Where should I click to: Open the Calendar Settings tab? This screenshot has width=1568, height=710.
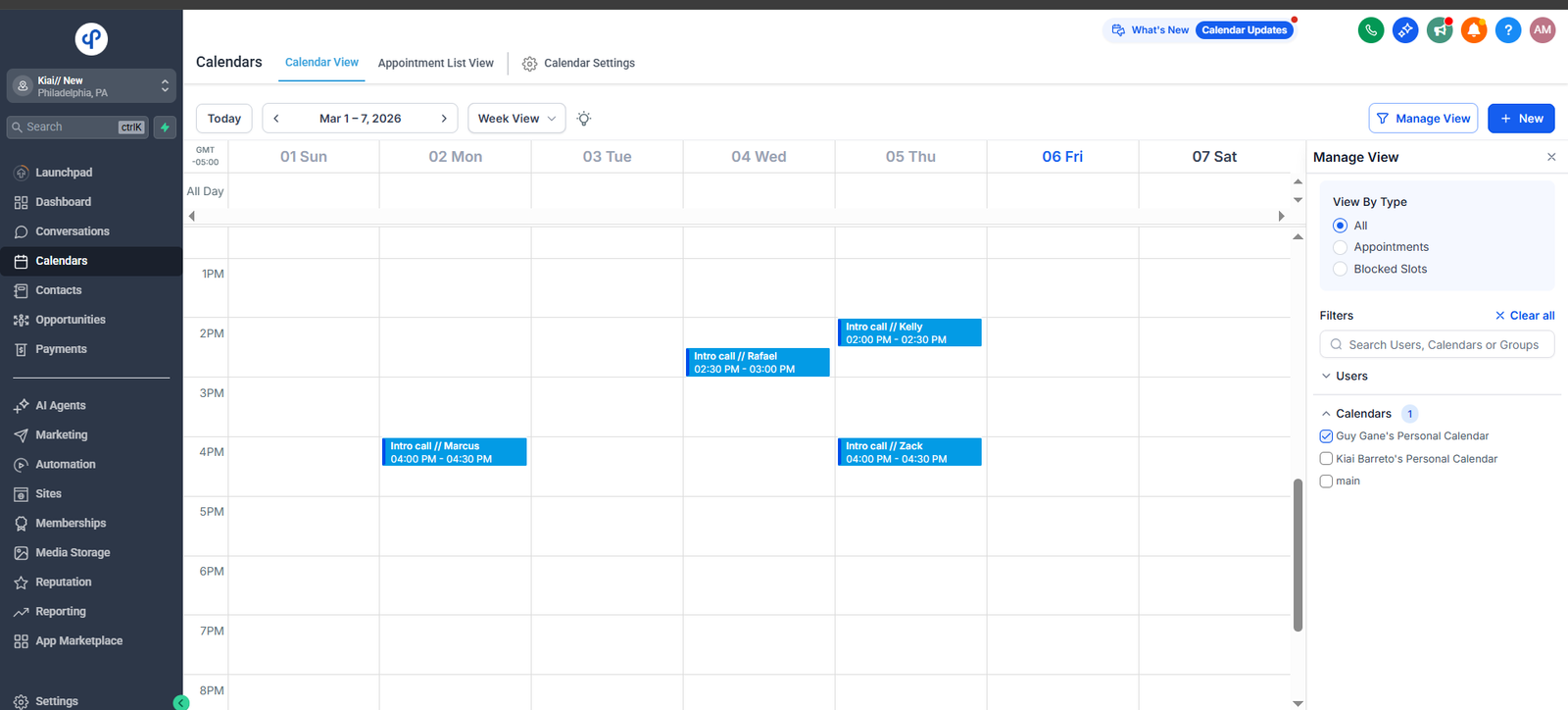point(578,63)
